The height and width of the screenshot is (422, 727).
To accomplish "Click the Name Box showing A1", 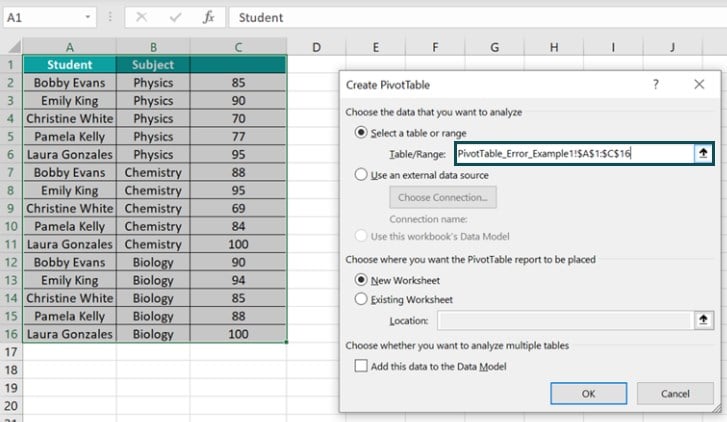I will click(x=44, y=18).
